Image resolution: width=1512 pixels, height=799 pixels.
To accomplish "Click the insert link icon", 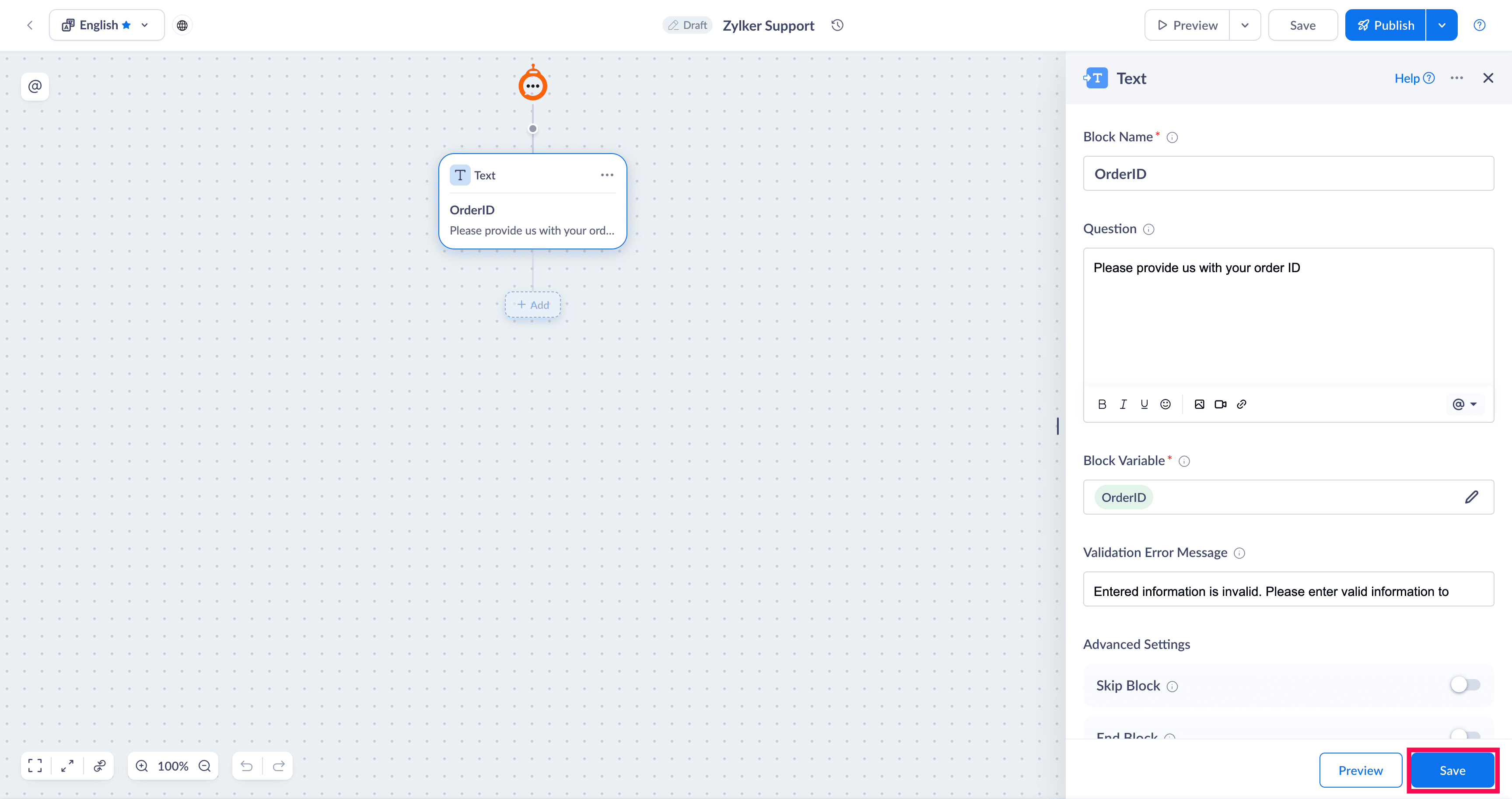I will 1242,404.
